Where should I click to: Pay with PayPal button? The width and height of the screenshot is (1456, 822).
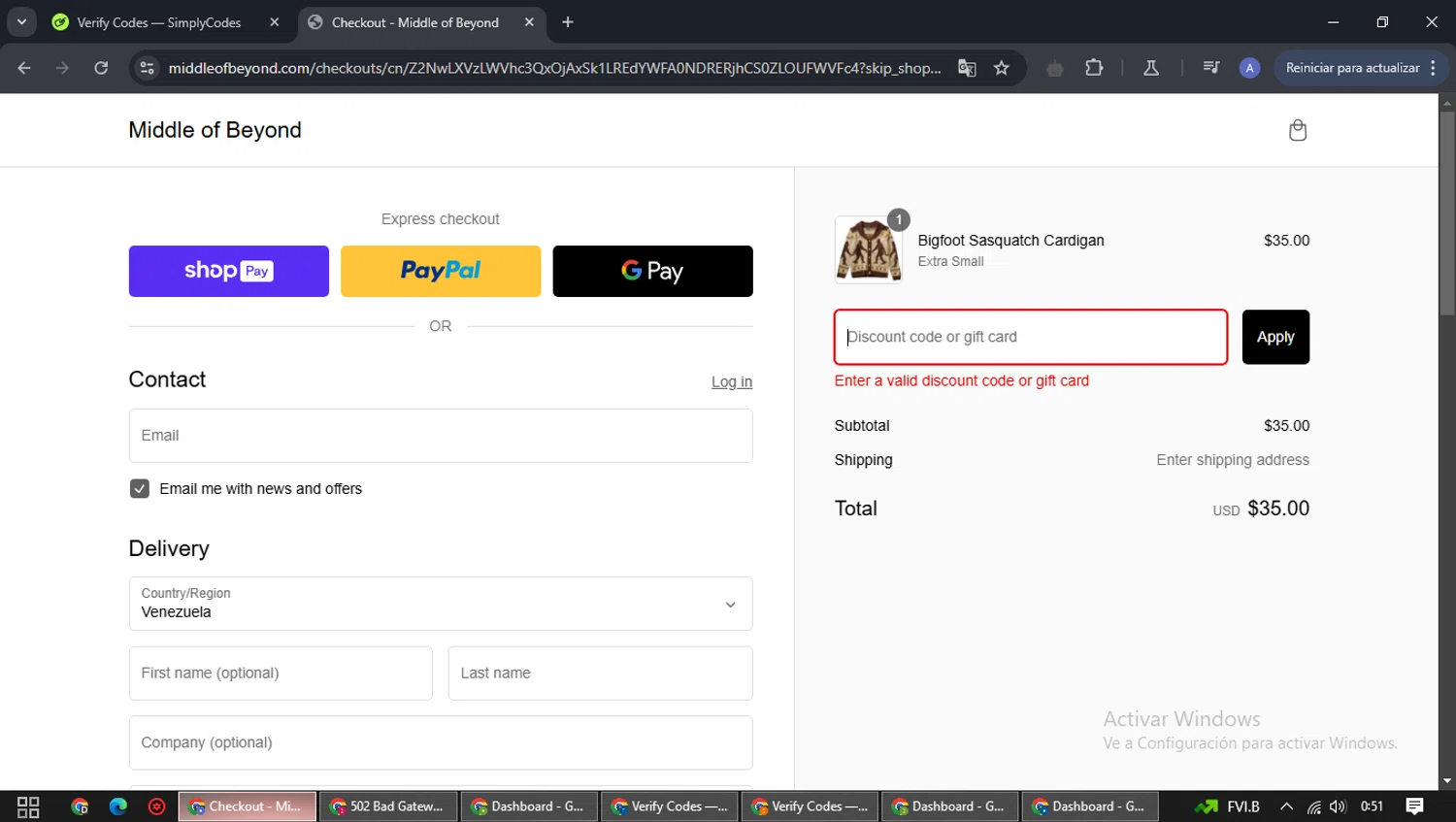pyautogui.click(x=441, y=271)
